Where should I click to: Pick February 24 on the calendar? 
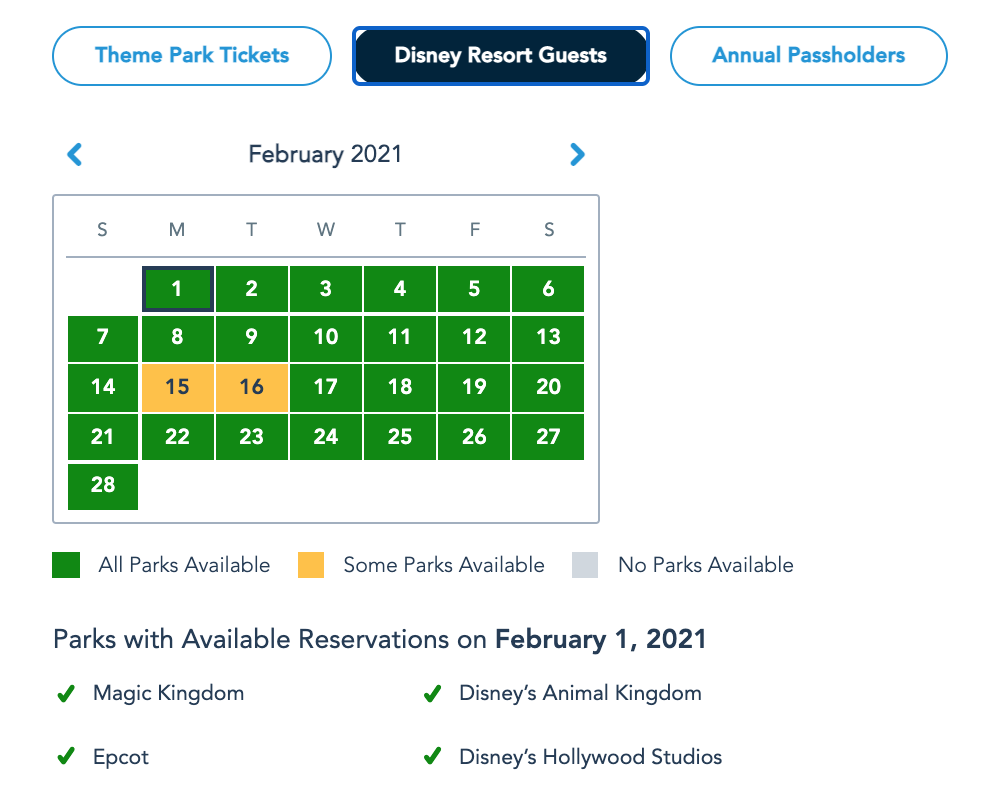tap(326, 436)
